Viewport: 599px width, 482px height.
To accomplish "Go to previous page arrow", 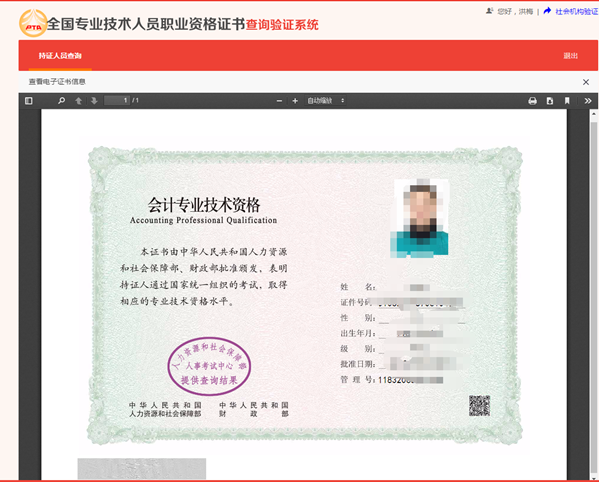I will (78, 101).
